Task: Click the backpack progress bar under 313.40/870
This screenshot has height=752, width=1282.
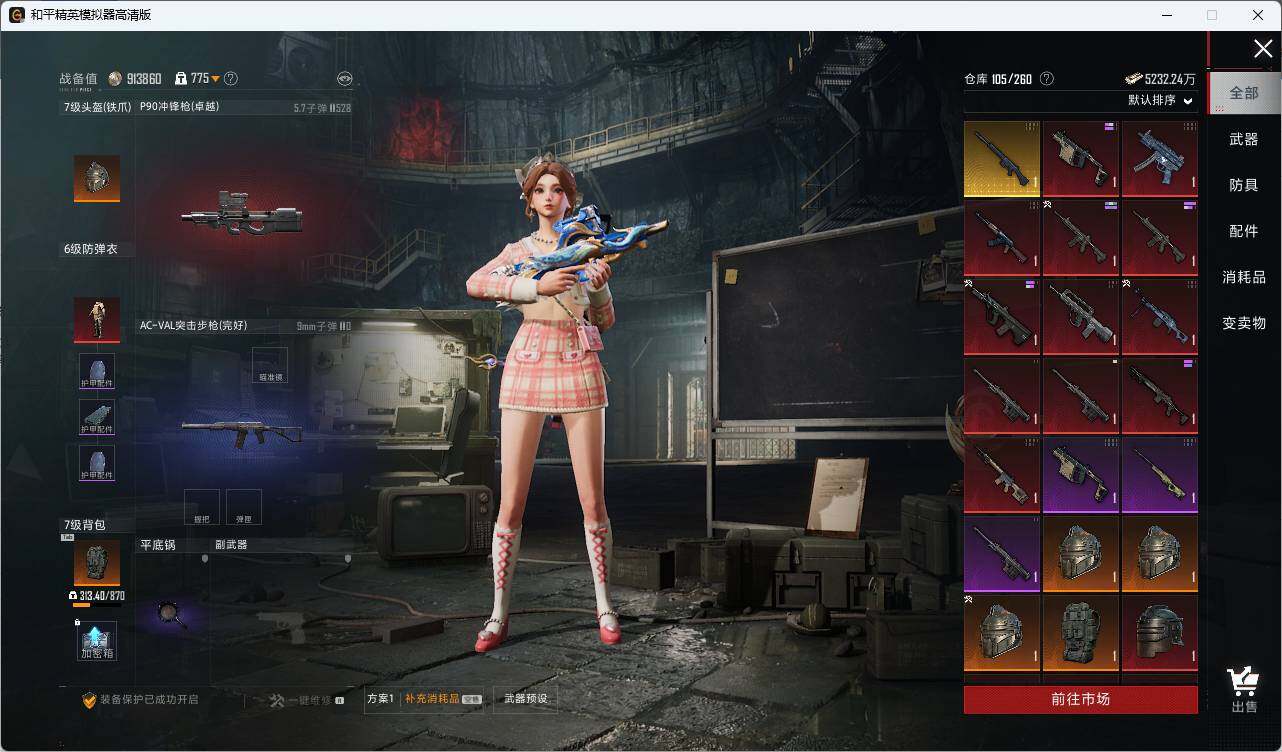Action: tap(97, 605)
